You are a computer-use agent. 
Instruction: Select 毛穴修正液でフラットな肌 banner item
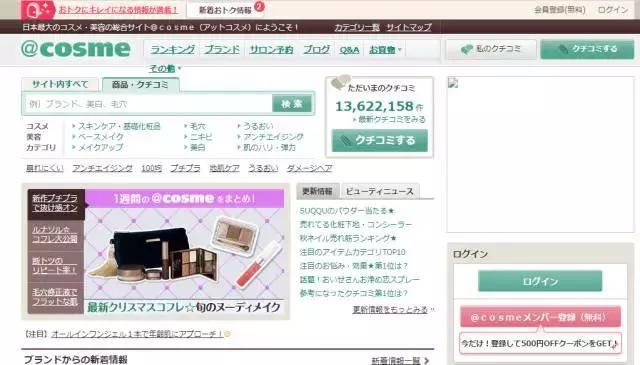tap(56, 297)
